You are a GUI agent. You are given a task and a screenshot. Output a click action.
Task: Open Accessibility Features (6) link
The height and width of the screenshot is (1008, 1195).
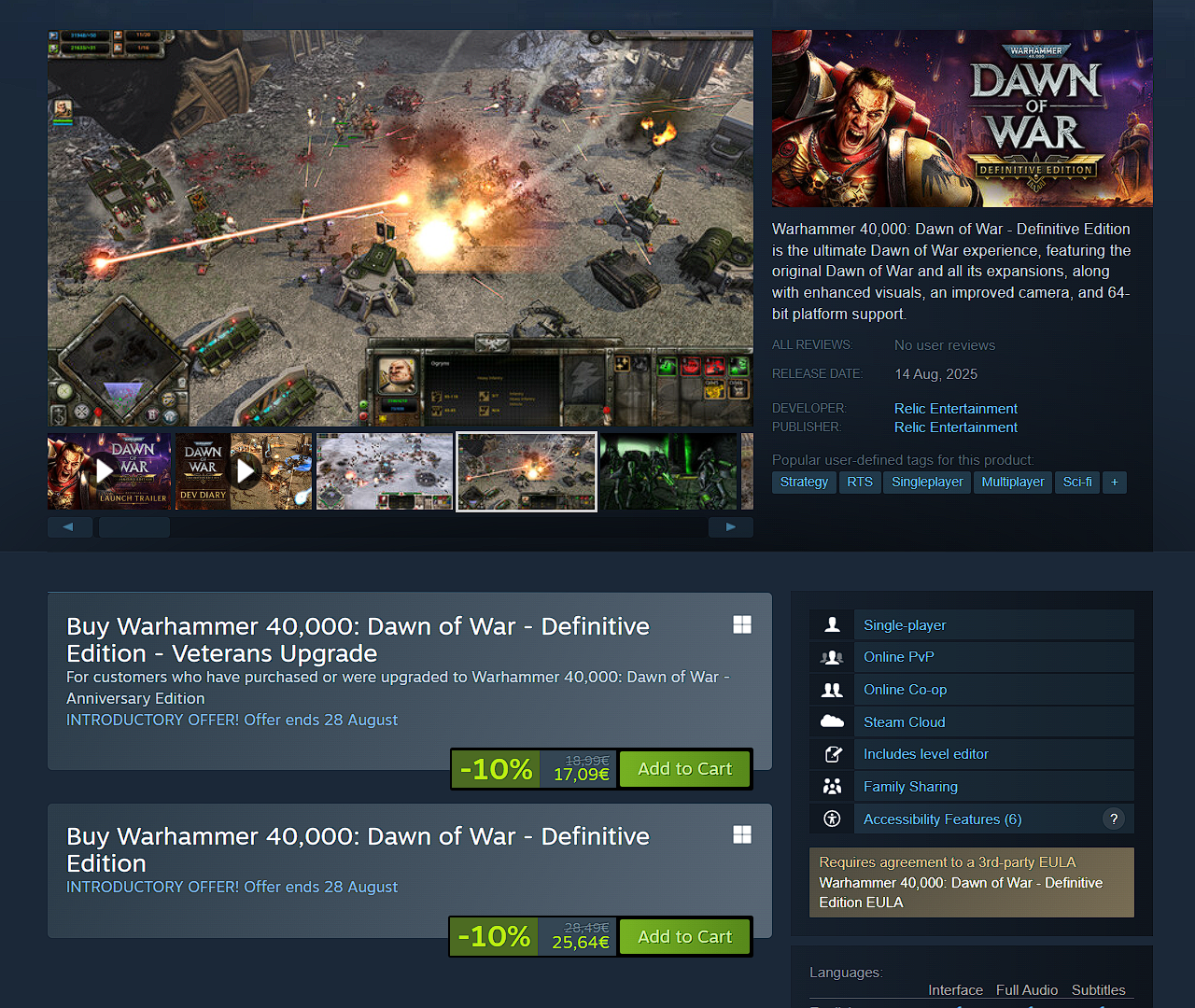pyautogui.click(x=943, y=819)
